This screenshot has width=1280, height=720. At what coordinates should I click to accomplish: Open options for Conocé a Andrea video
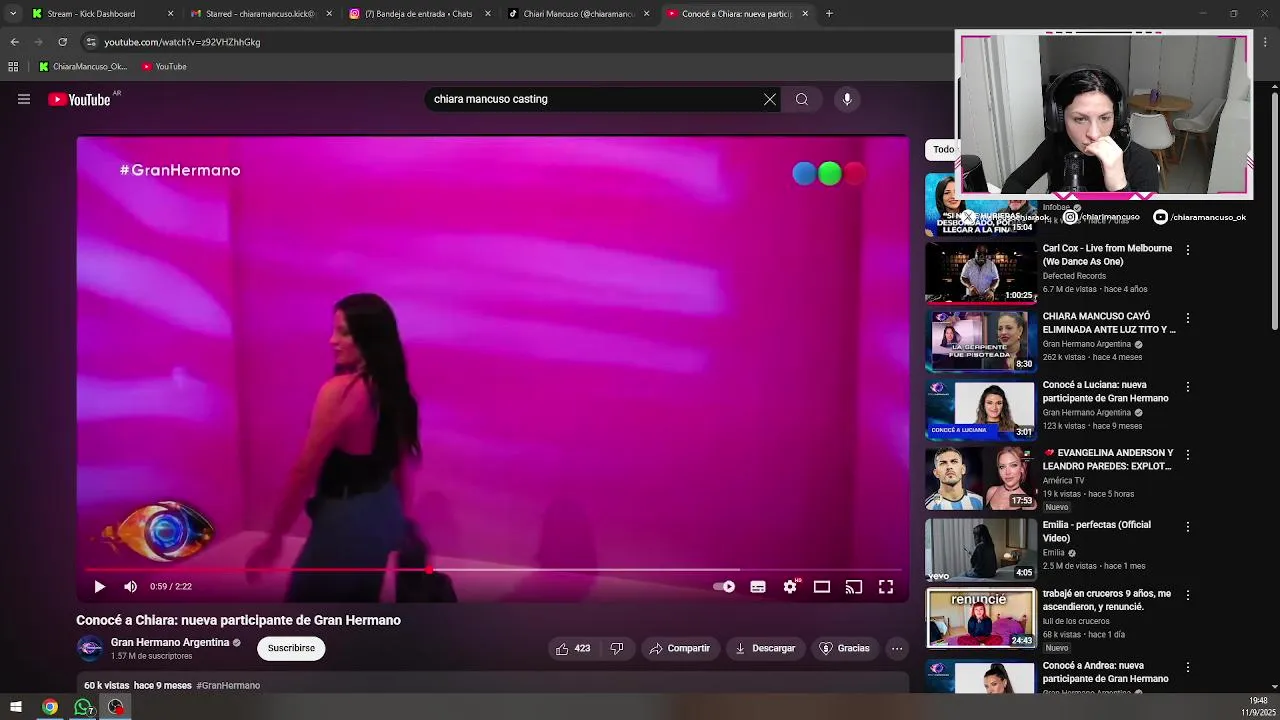tap(1188, 667)
